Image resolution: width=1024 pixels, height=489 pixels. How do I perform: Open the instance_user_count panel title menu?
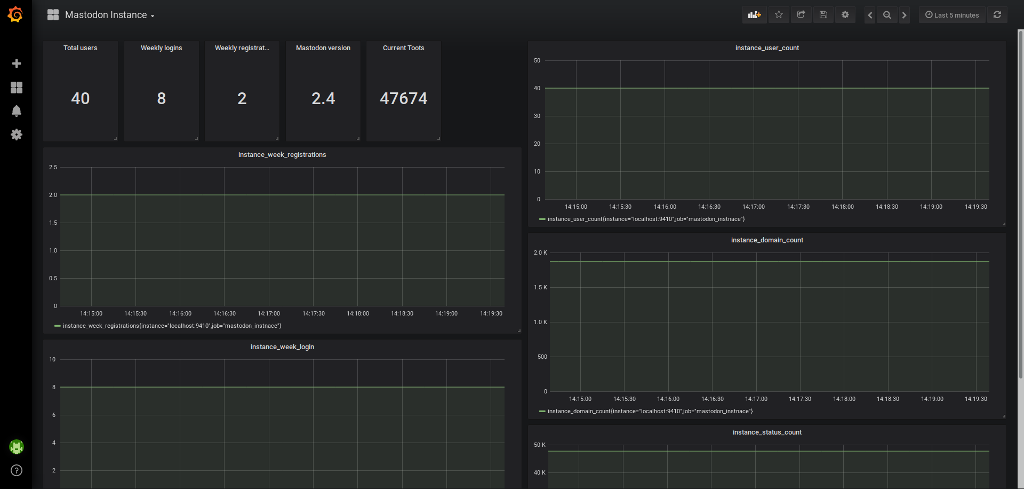pyautogui.click(x=766, y=48)
